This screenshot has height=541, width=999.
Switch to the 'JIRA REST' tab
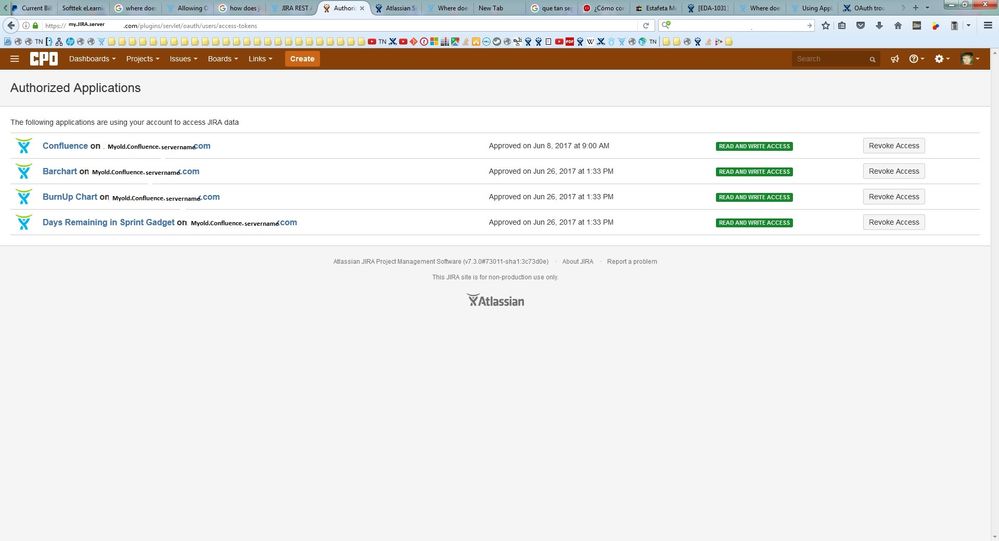(x=290, y=8)
